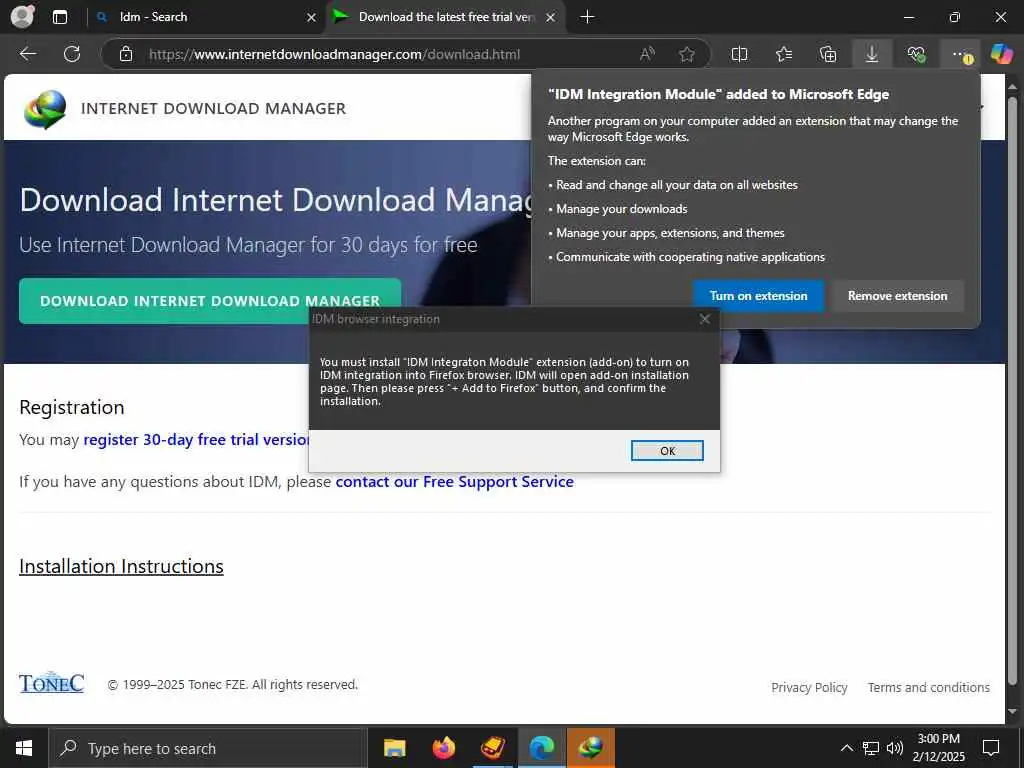Click the Edge profile avatar icon

22,16
